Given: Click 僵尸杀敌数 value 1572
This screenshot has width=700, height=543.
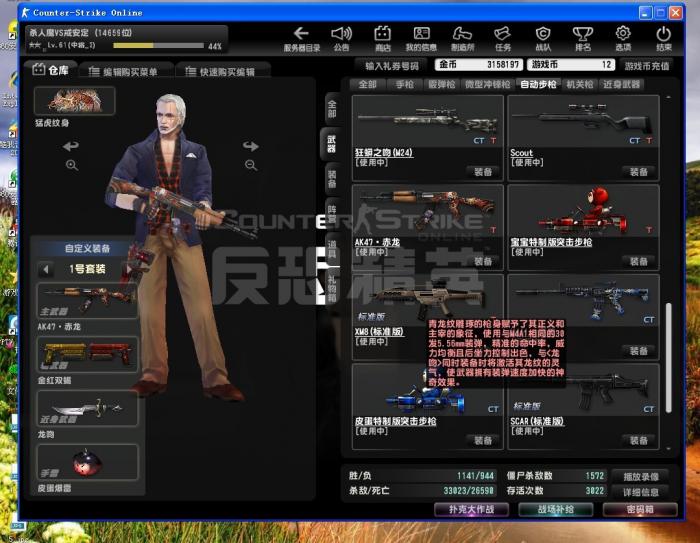Looking at the screenshot, I should [594, 476].
